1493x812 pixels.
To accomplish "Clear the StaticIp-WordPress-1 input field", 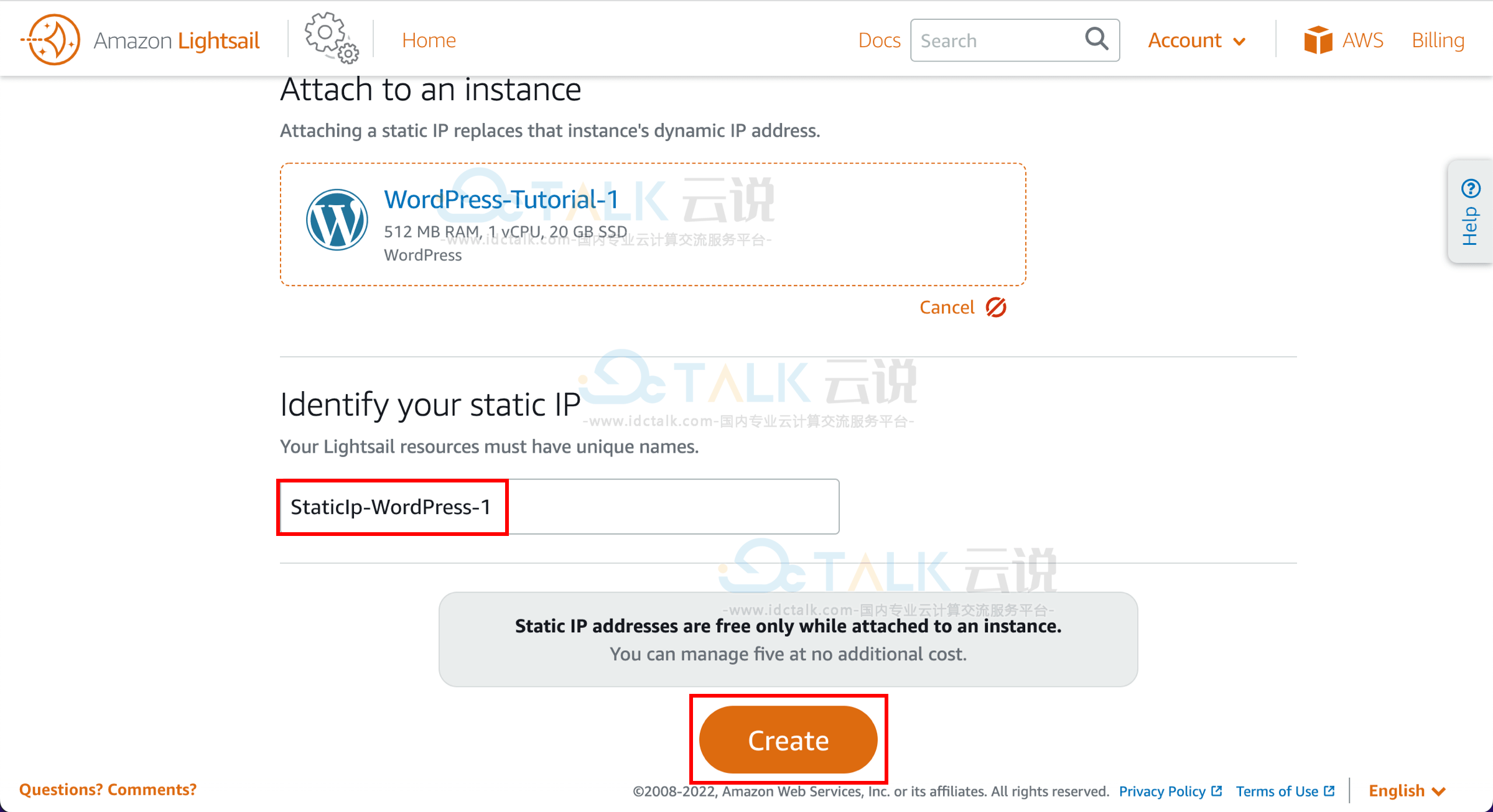I will 561,507.
